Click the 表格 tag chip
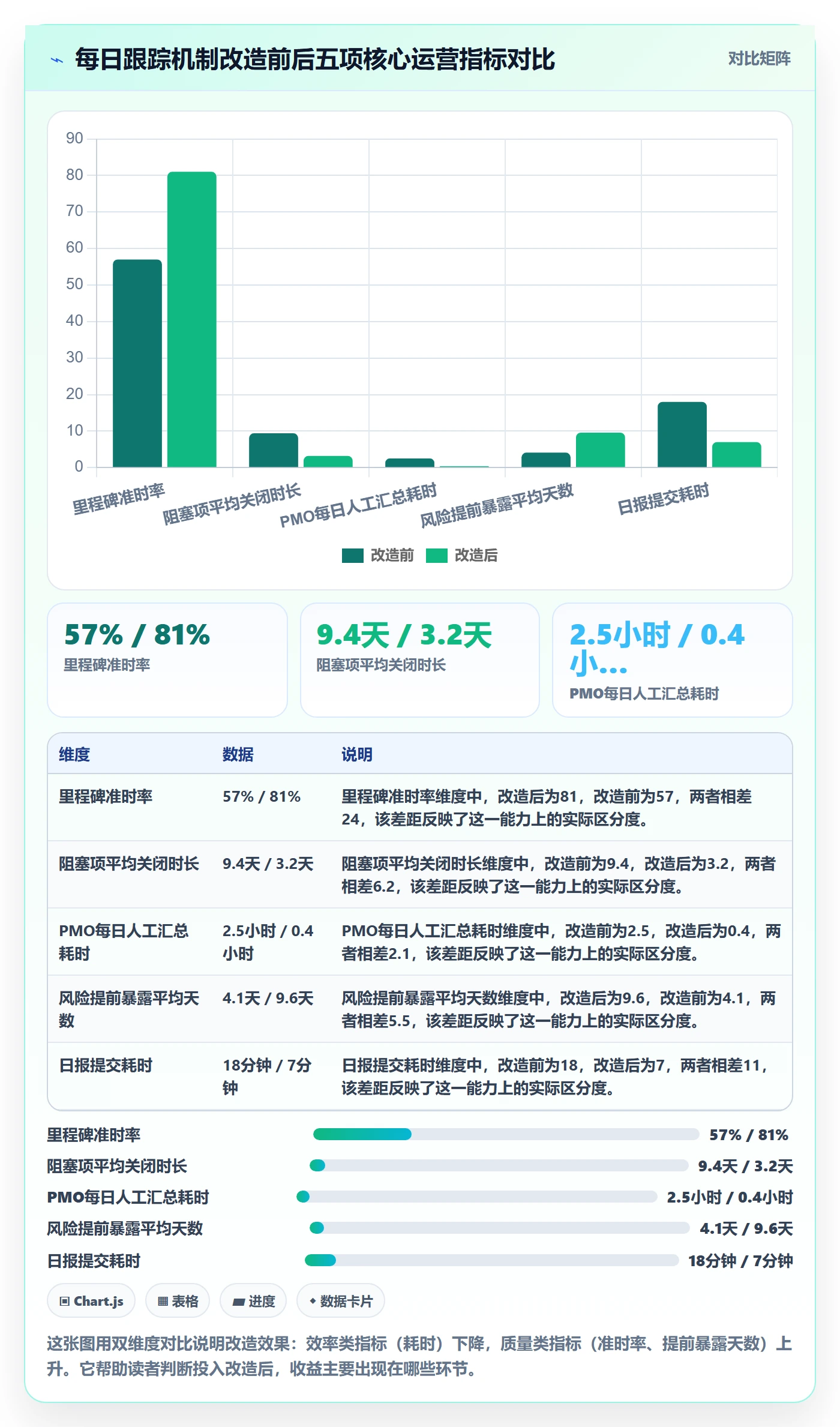Image resolution: width=840 pixels, height=1427 pixels. [x=178, y=1301]
